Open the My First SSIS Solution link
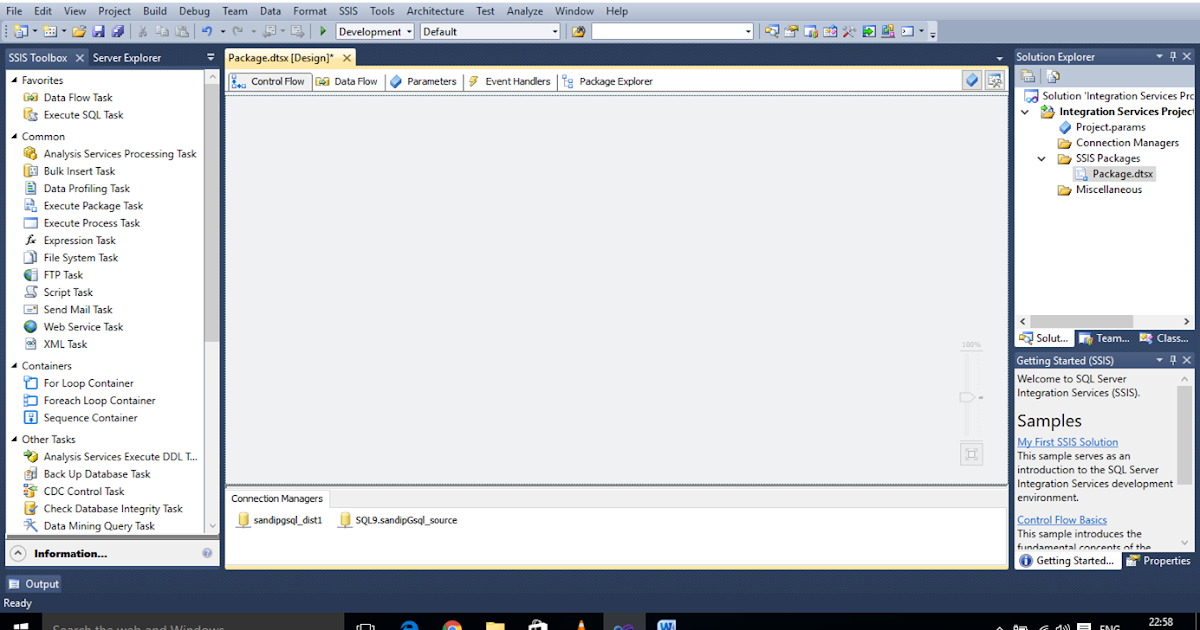 pyautogui.click(x=1067, y=441)
